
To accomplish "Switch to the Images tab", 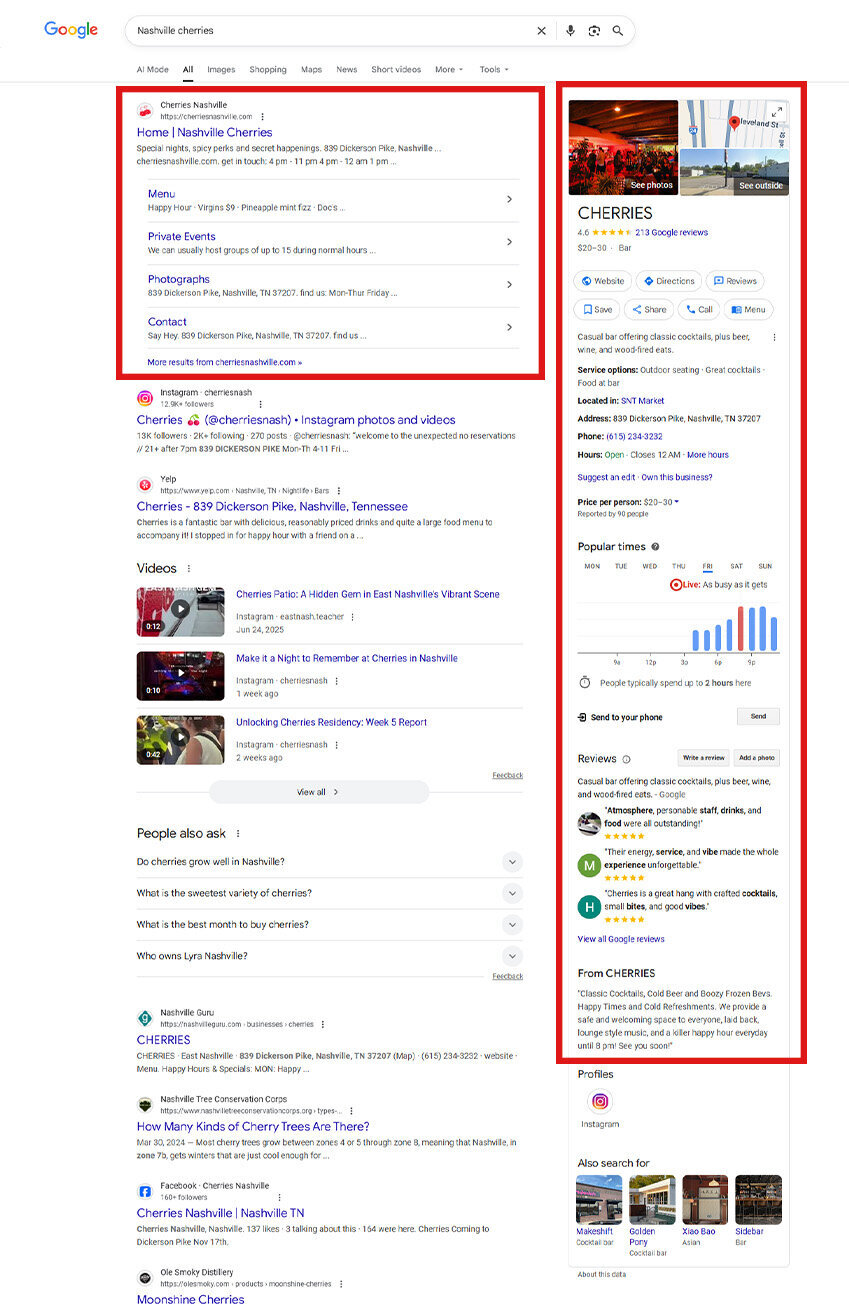I will click(221, 70).
